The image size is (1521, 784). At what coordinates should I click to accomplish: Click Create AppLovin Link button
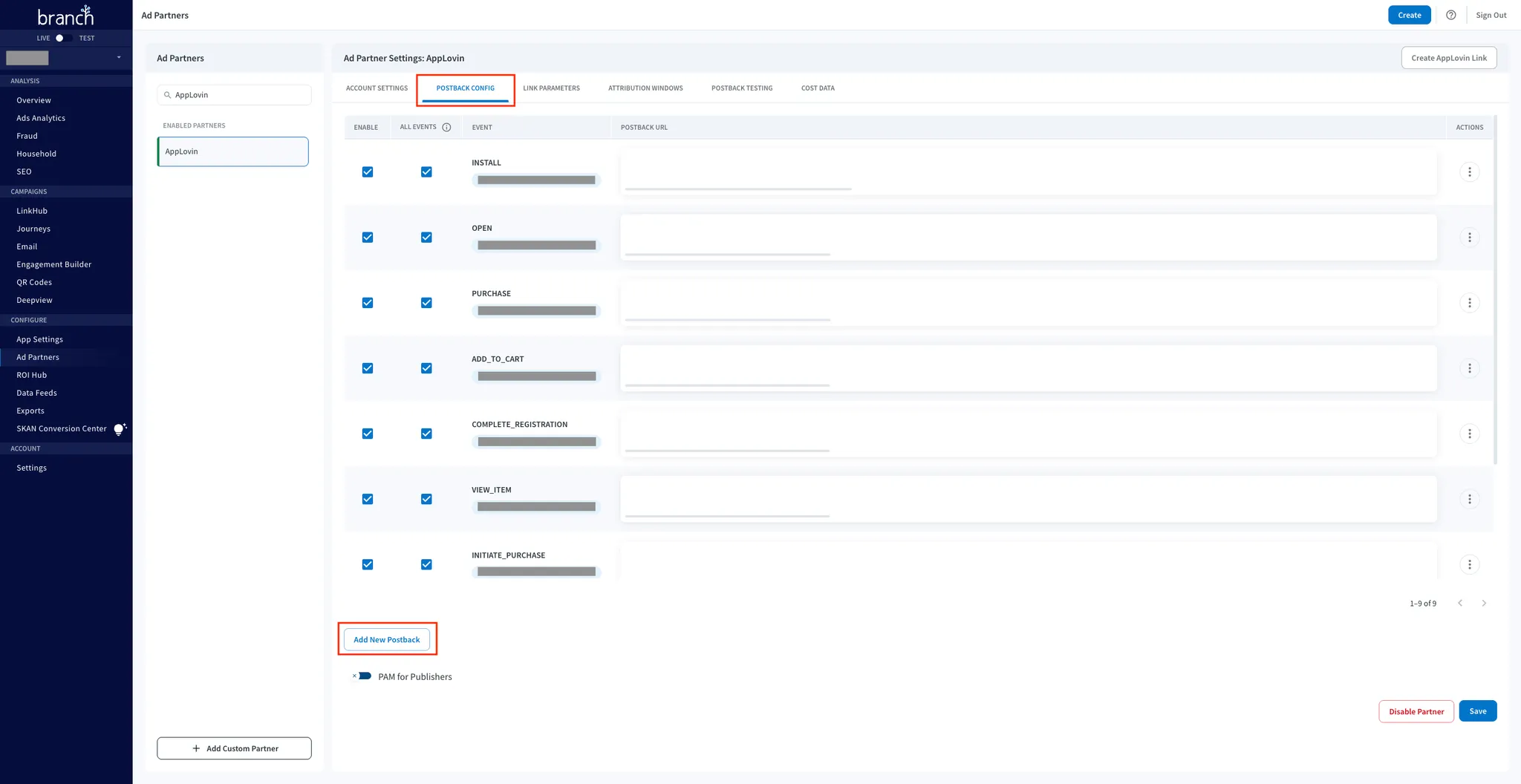1448,58
